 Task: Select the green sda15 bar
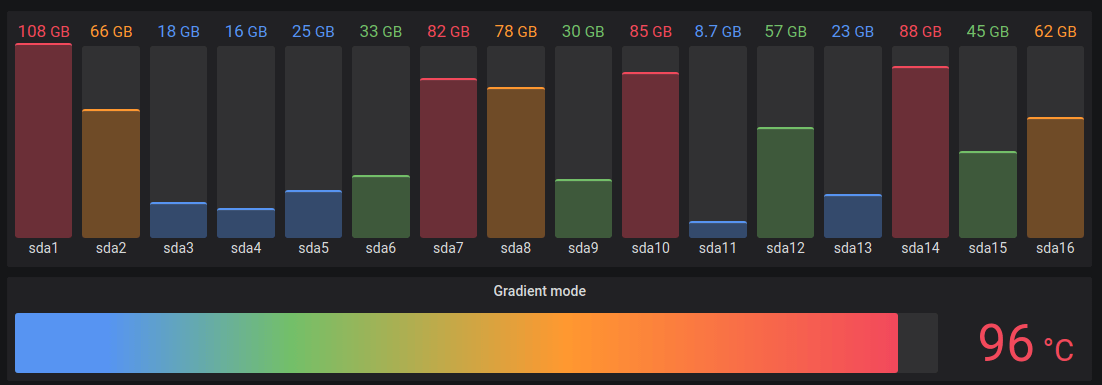point(988,195)
